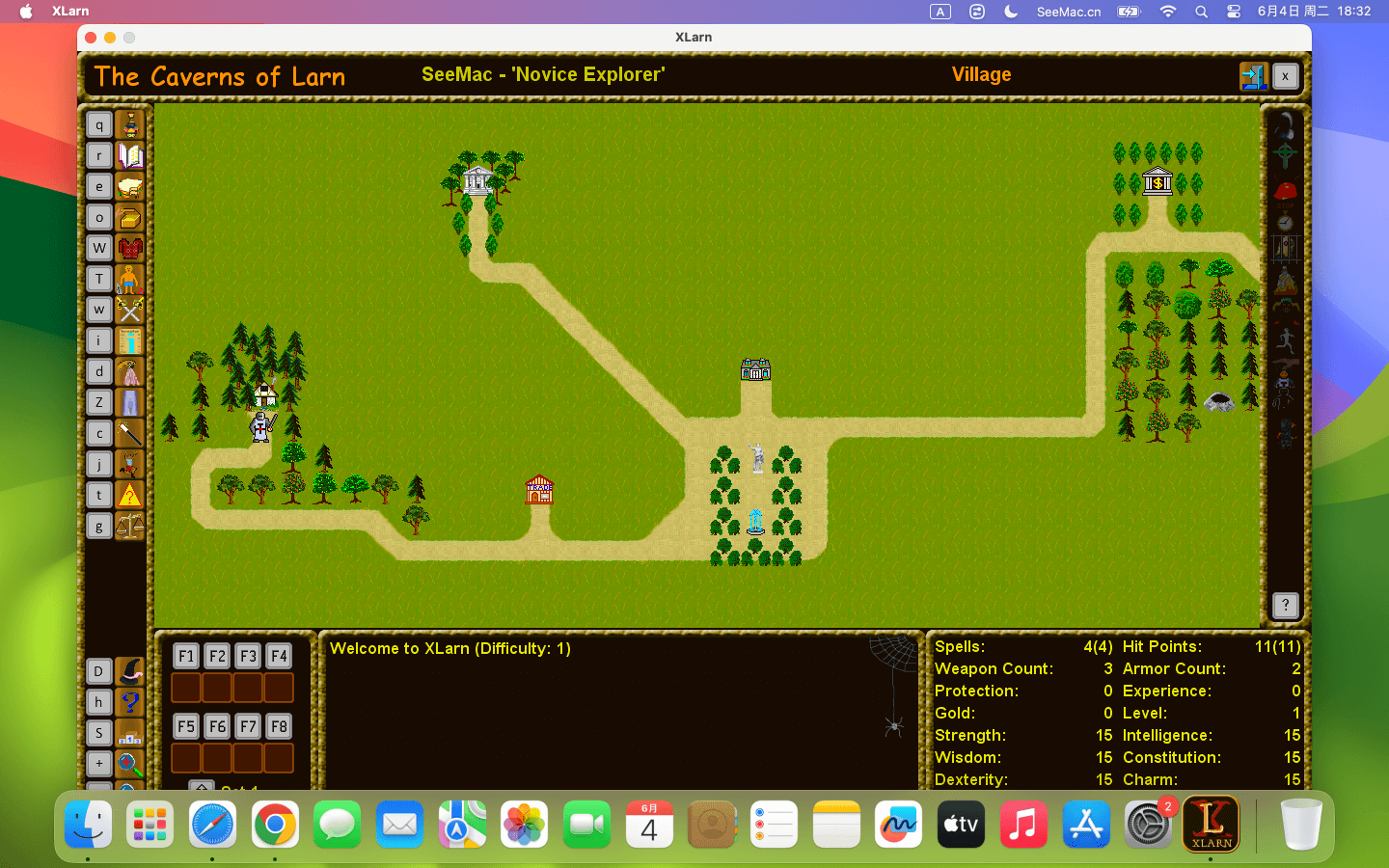Viewport: 1389px width, 868px height.
Task: Select the magic wand cast icon
Action: [x=130, y=433]
